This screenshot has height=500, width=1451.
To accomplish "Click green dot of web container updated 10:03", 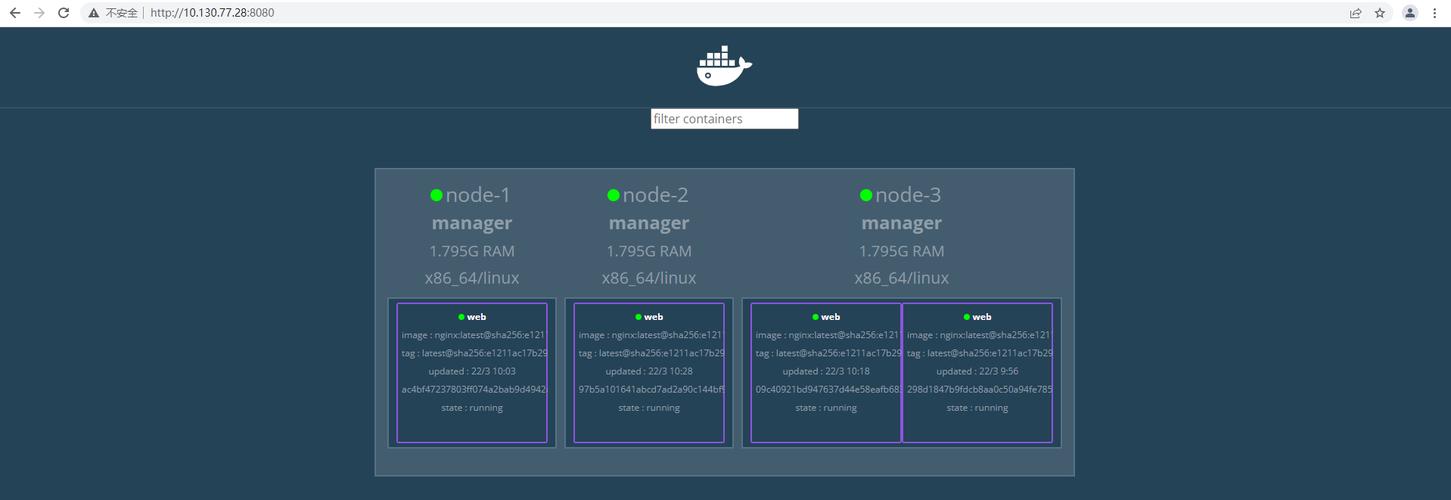I will [461, 317].
